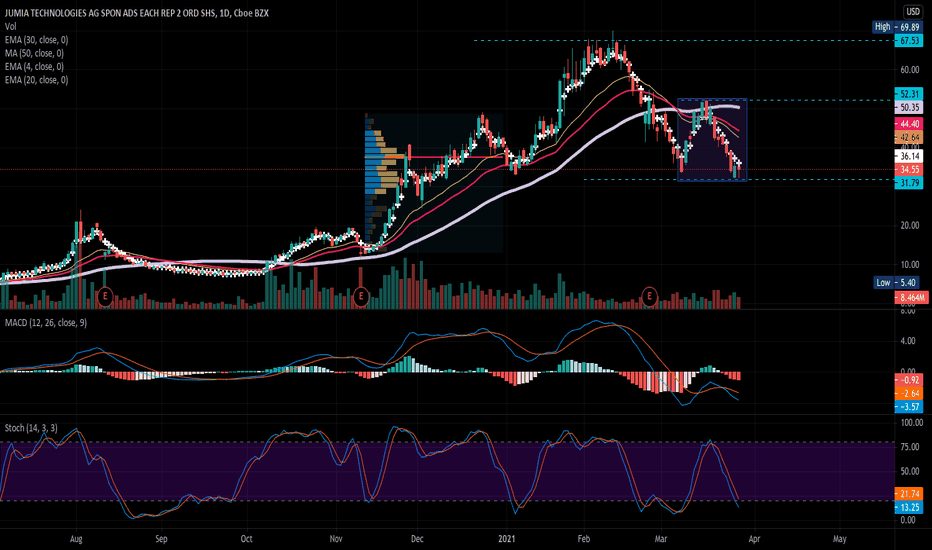This screenshot has height=550, width=932.
Task: Click the Oct date on time axis
Action: 246,539
